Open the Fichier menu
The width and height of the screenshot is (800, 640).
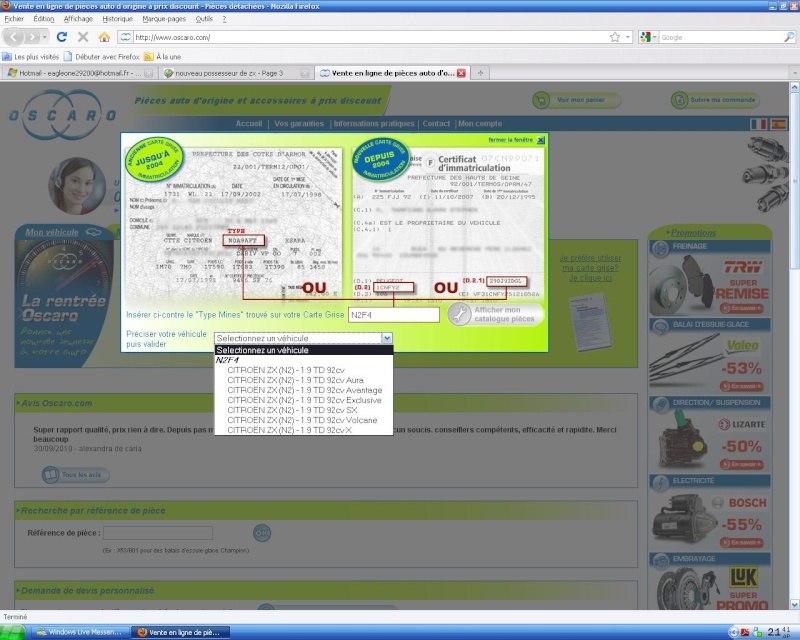point(14,19)
